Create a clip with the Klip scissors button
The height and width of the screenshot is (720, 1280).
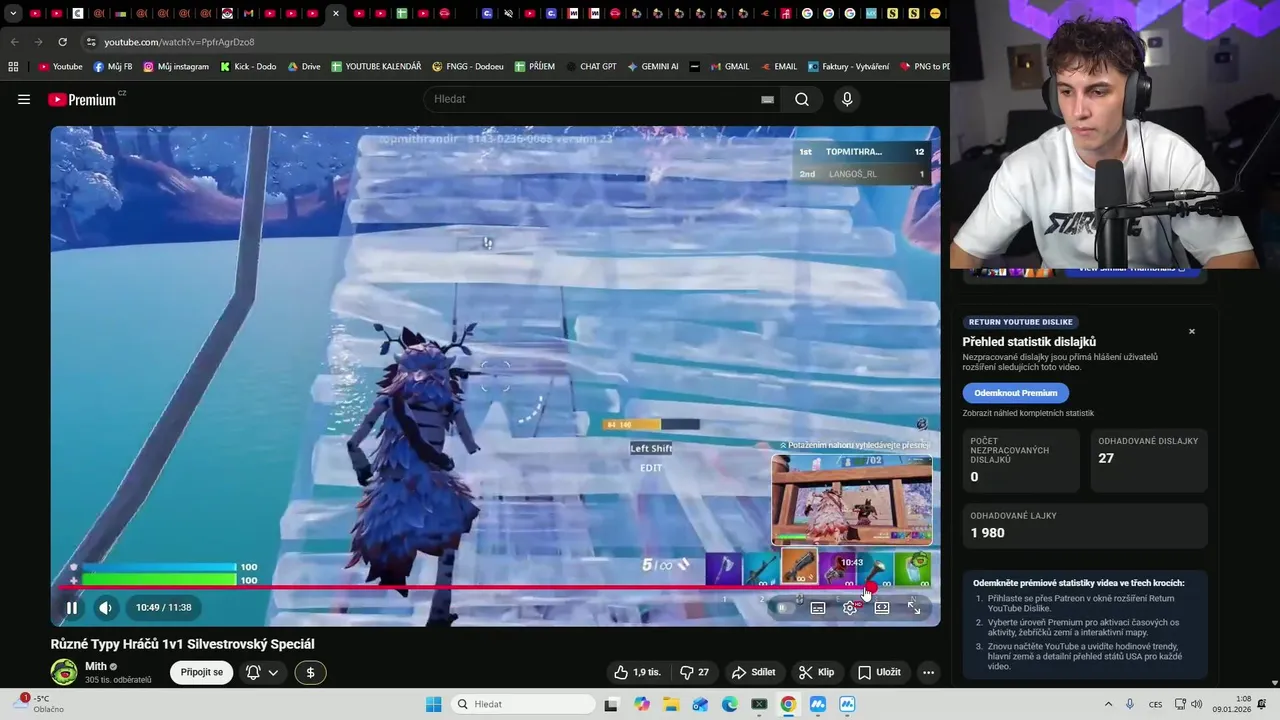(x=816, y=672)
